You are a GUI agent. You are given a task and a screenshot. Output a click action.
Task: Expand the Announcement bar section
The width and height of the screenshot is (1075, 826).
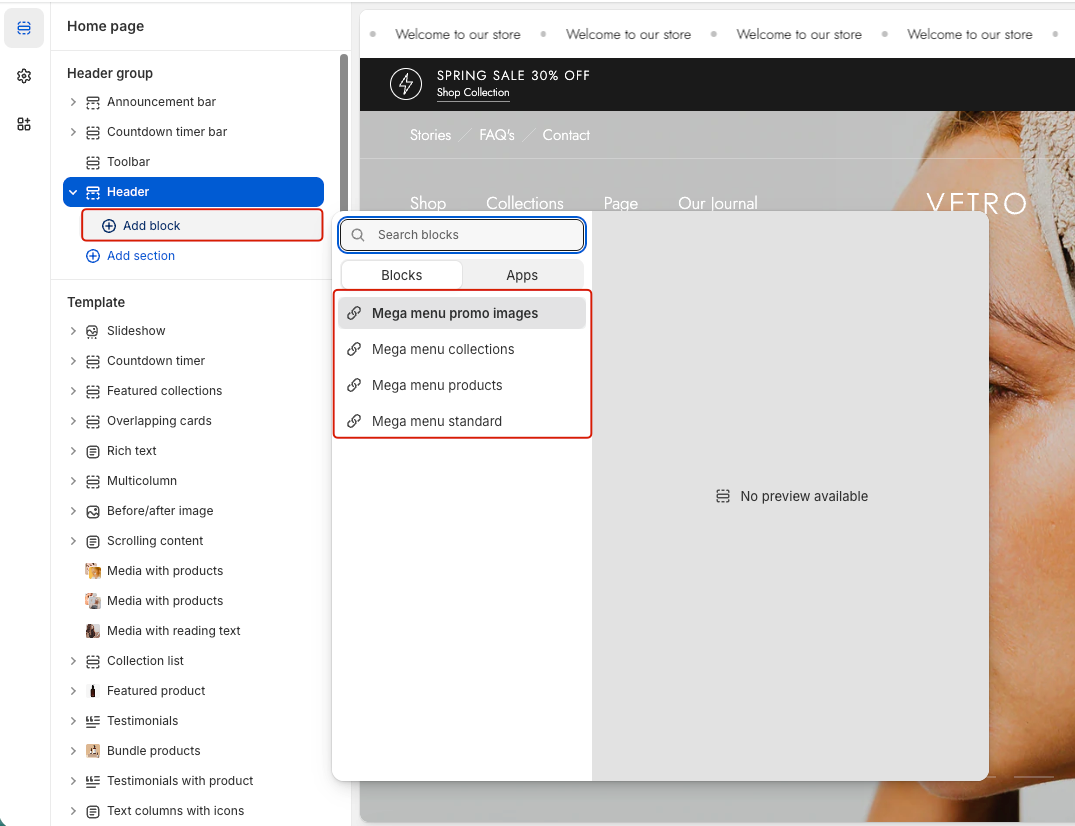coord(73,102)
